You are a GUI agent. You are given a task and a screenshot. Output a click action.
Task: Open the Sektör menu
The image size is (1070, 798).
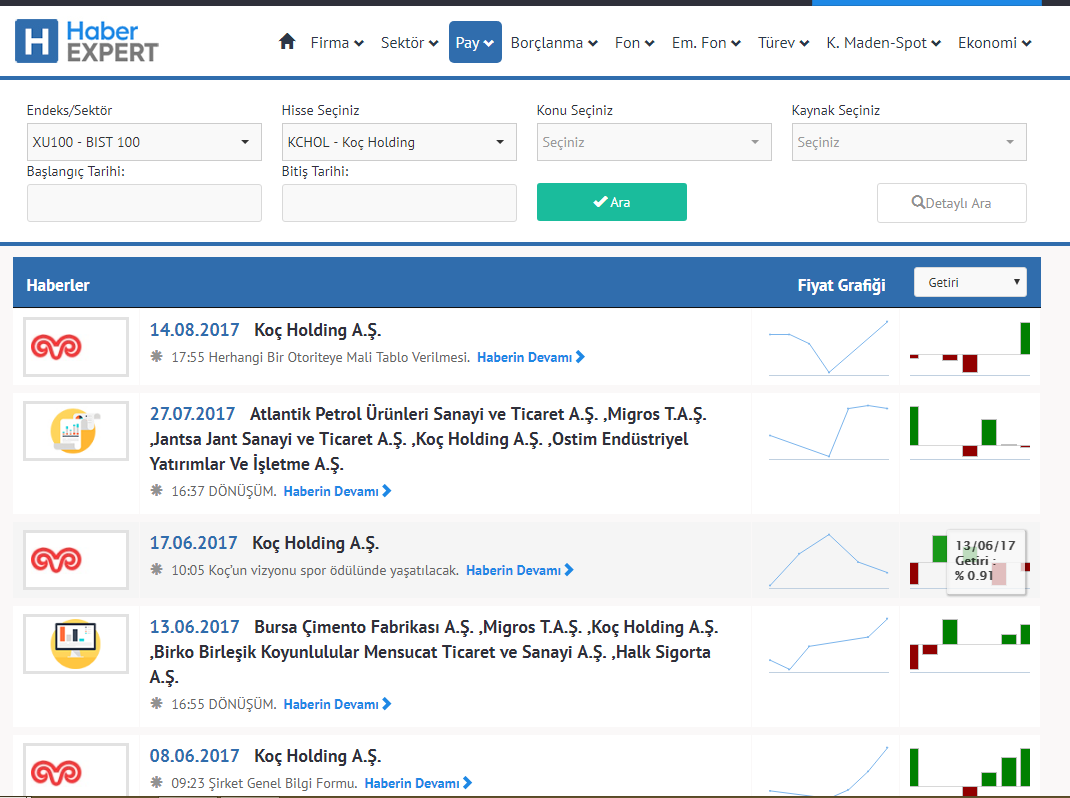tap(409, 42)
